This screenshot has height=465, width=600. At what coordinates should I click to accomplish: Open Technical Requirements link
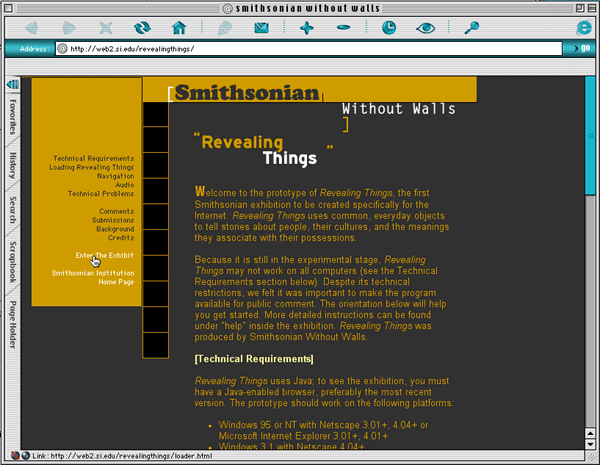93,158
